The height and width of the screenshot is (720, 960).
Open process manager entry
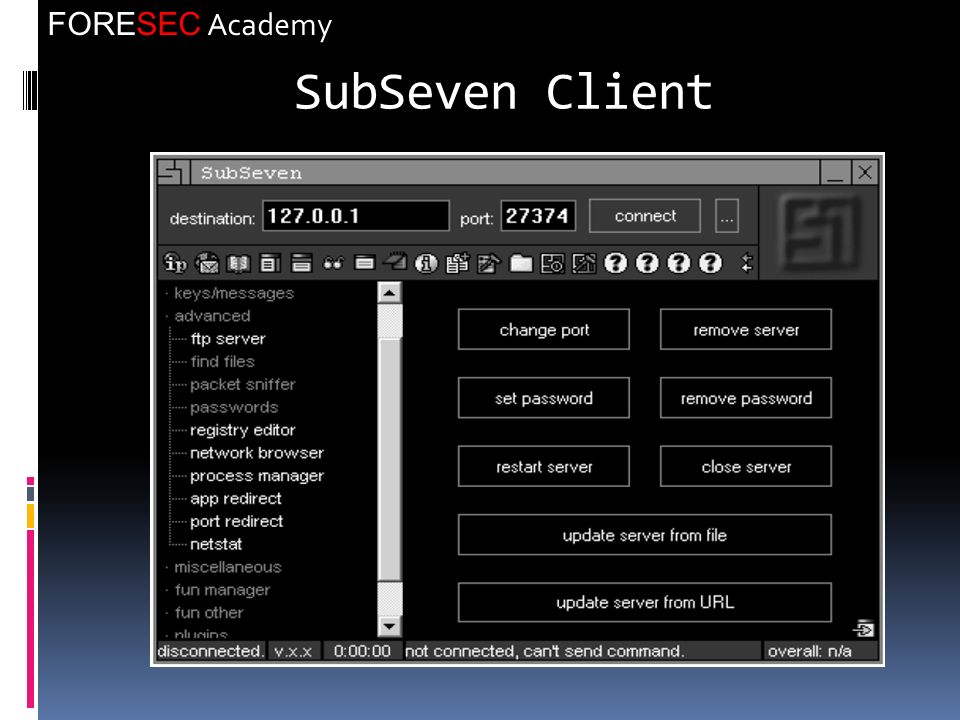pyautogui.click(x=257, y=476)
